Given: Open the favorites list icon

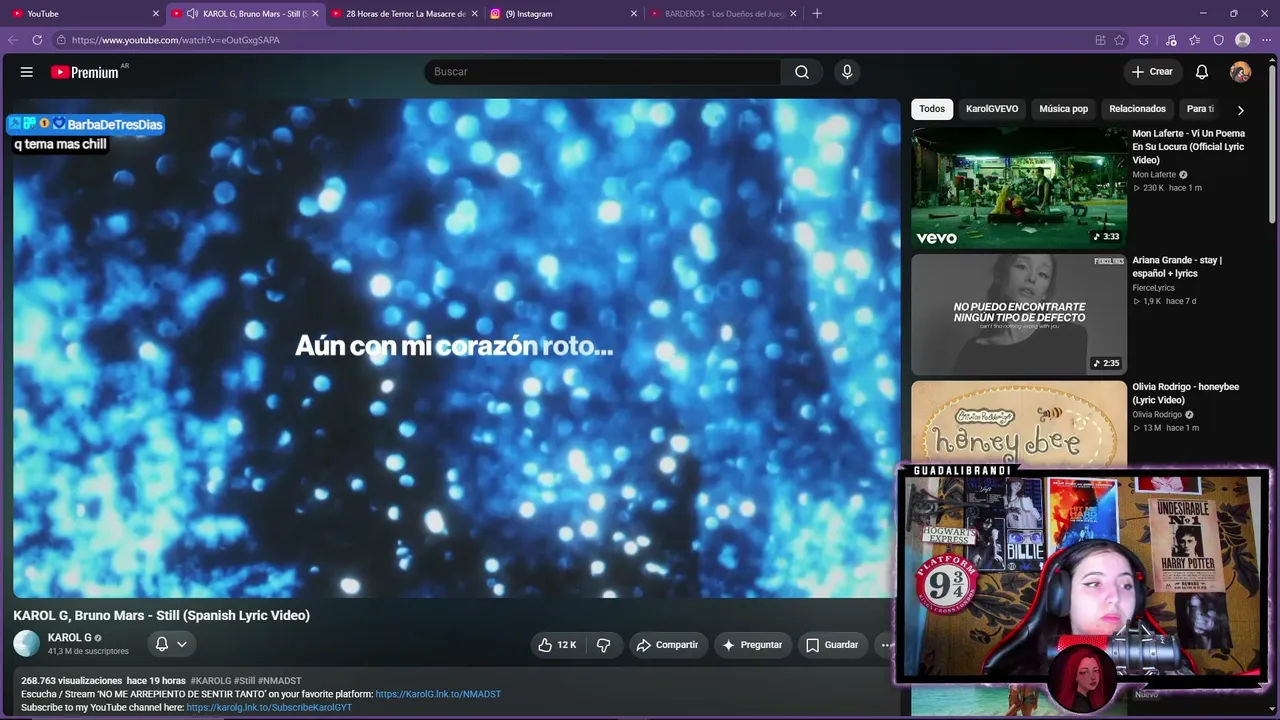Looking at the screenshot, I should (1195, 40).
